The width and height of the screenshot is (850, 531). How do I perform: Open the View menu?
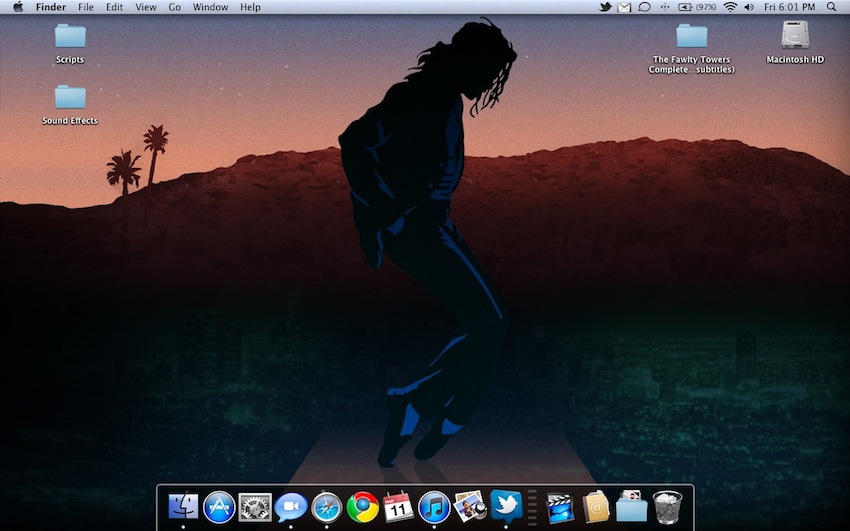(145, 7)
